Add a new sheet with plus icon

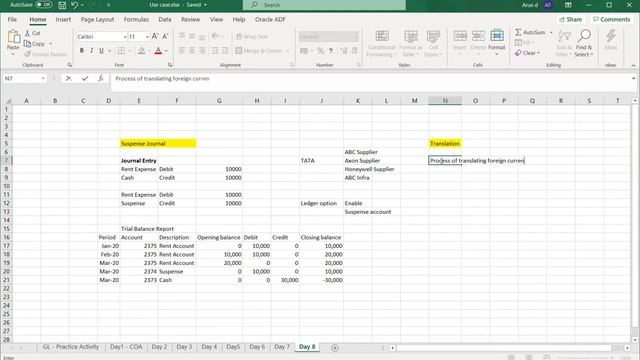[x=335, y=348]
